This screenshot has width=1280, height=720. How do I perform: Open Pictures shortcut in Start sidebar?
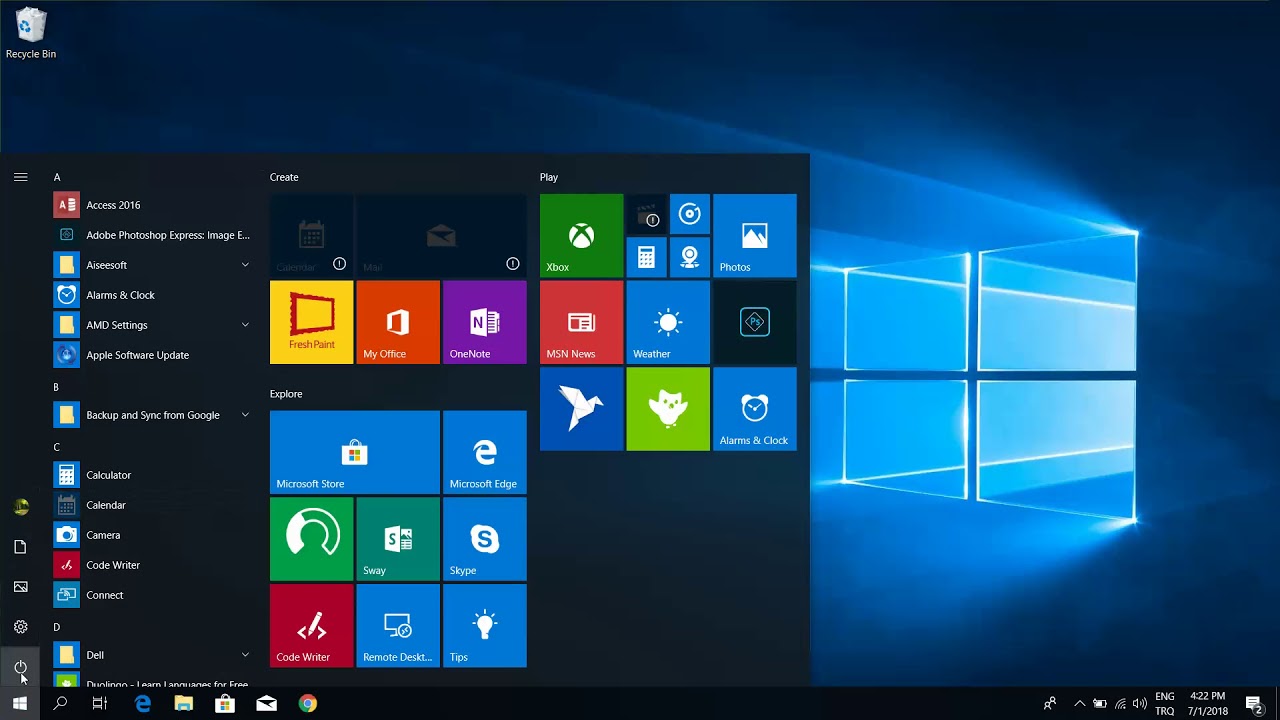(20, 587)
